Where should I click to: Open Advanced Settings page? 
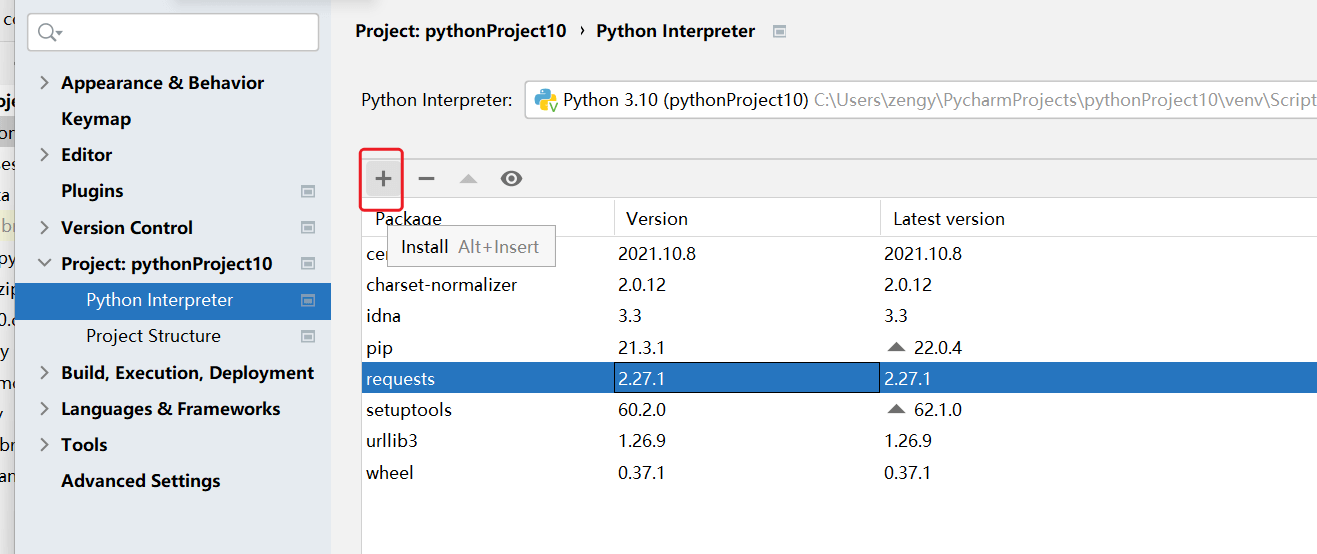[x=141, y=481]
